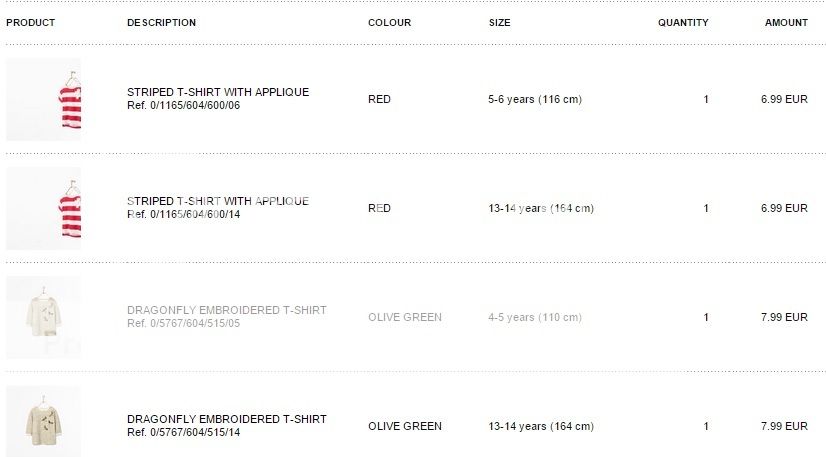Click the COLOUR column header

(389, 23)
